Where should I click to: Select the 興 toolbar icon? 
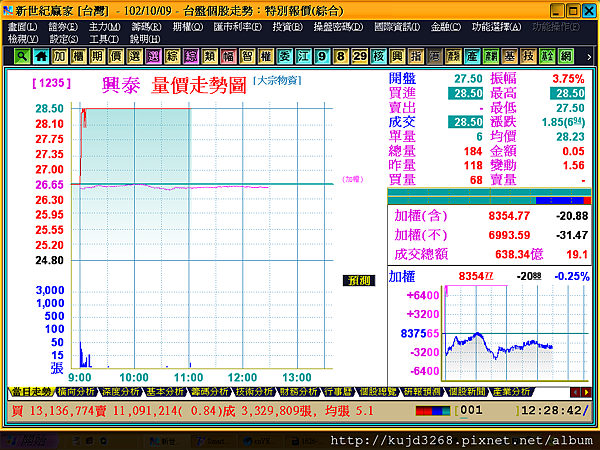click(397, 56)
